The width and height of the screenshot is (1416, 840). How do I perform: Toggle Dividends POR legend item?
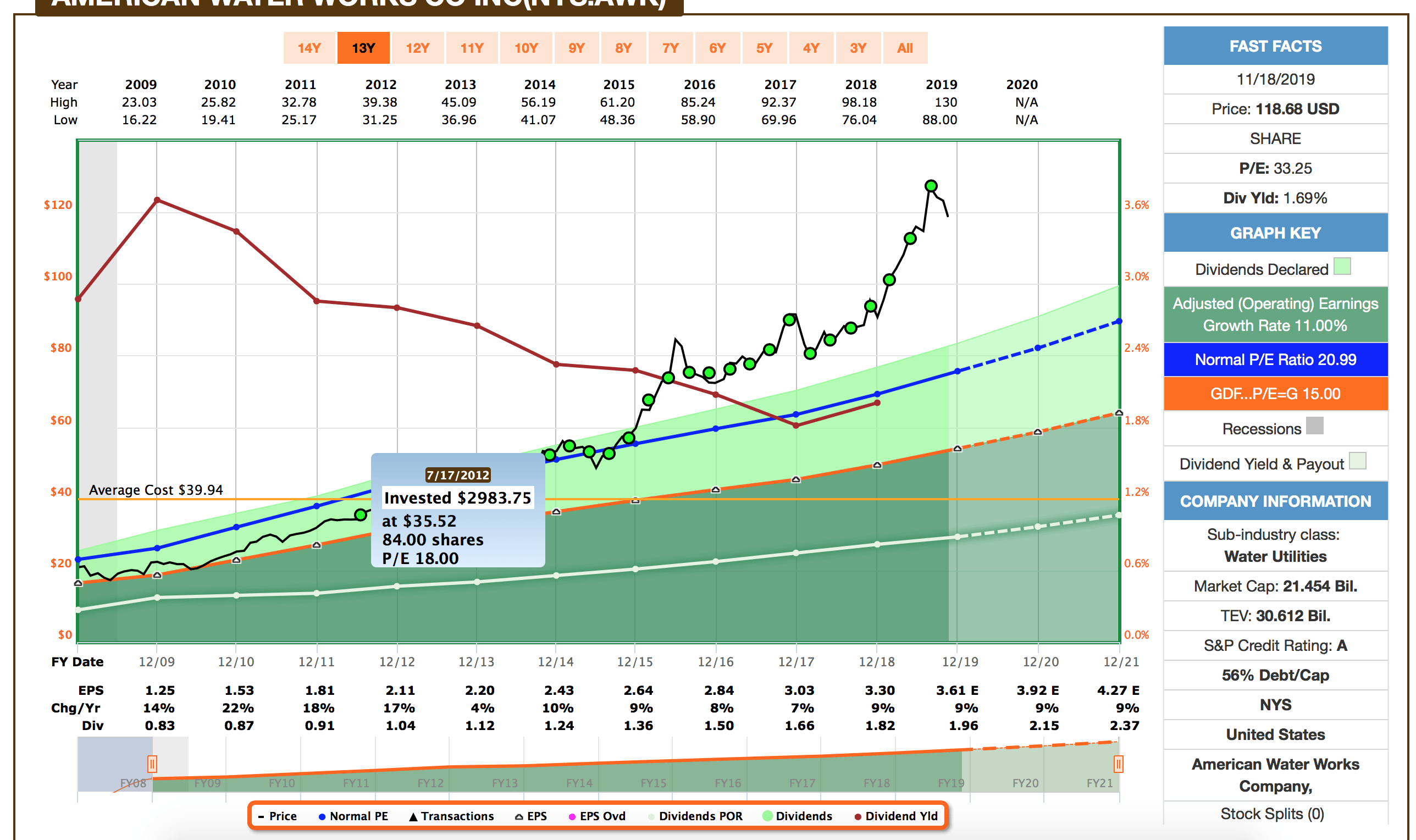pos(694,816)
